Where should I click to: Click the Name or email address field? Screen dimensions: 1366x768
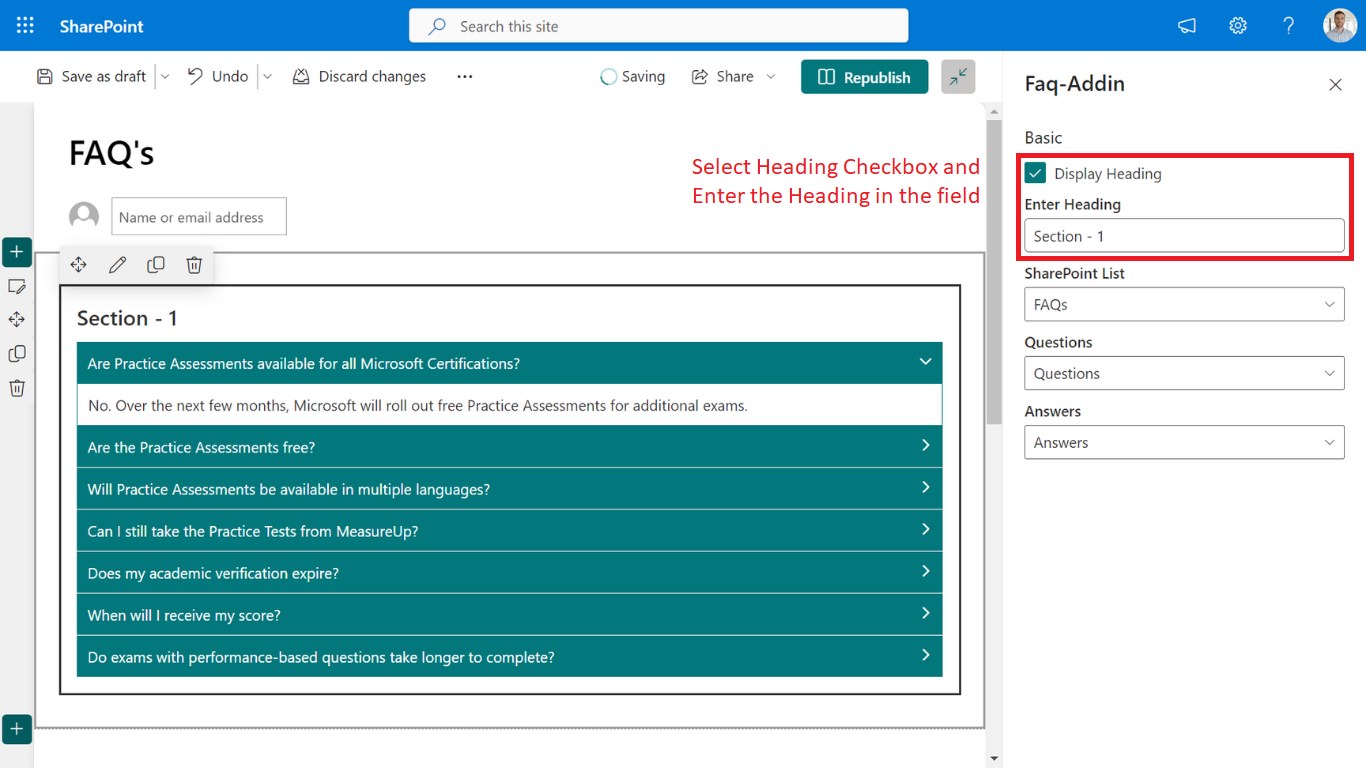pos(199,216)
